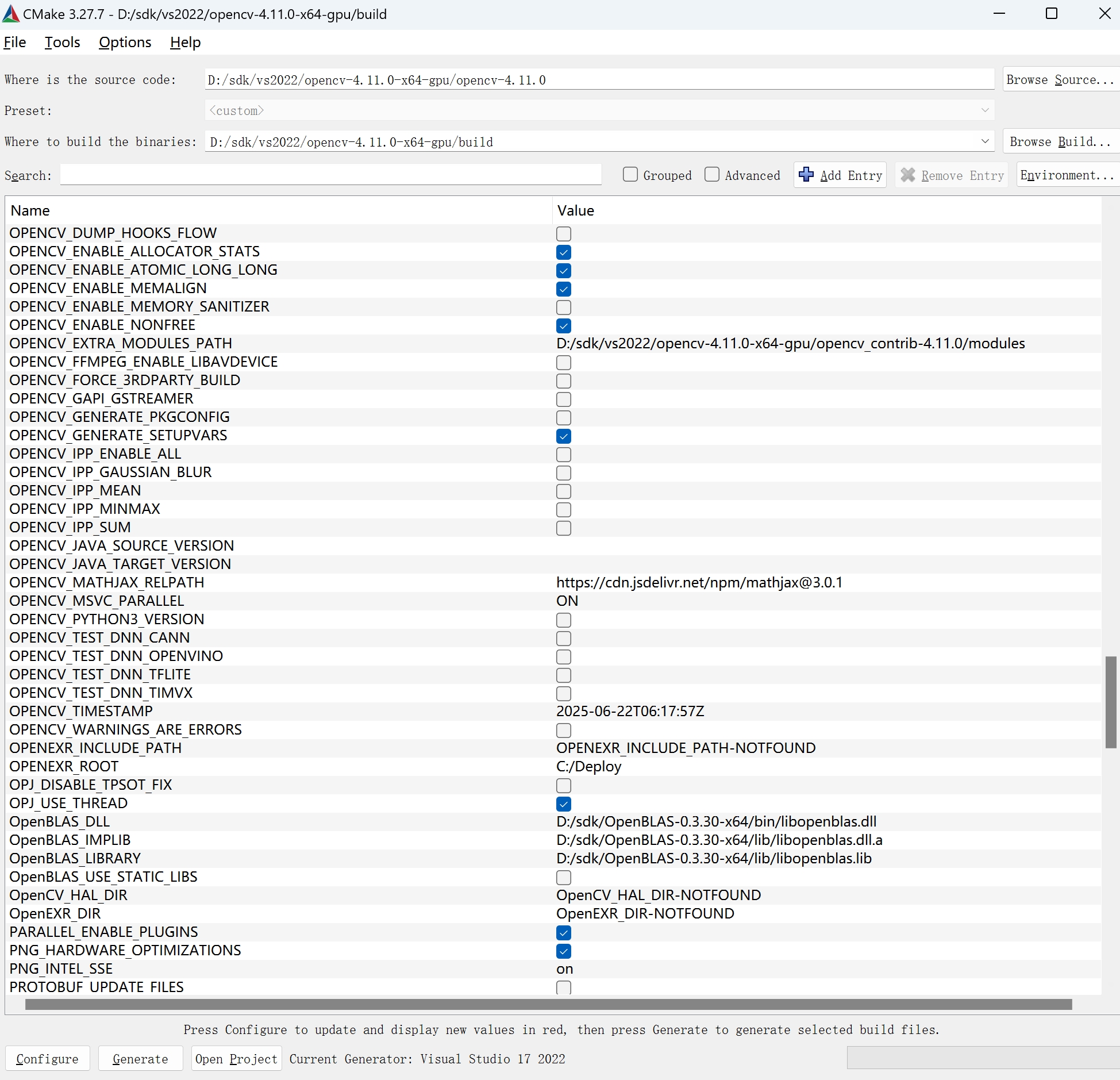This screenshot has width=1120, height=1080.
Task: Enable OpenBLAS_USE_STATIC_LIBS
Action: tap(563, 877)
